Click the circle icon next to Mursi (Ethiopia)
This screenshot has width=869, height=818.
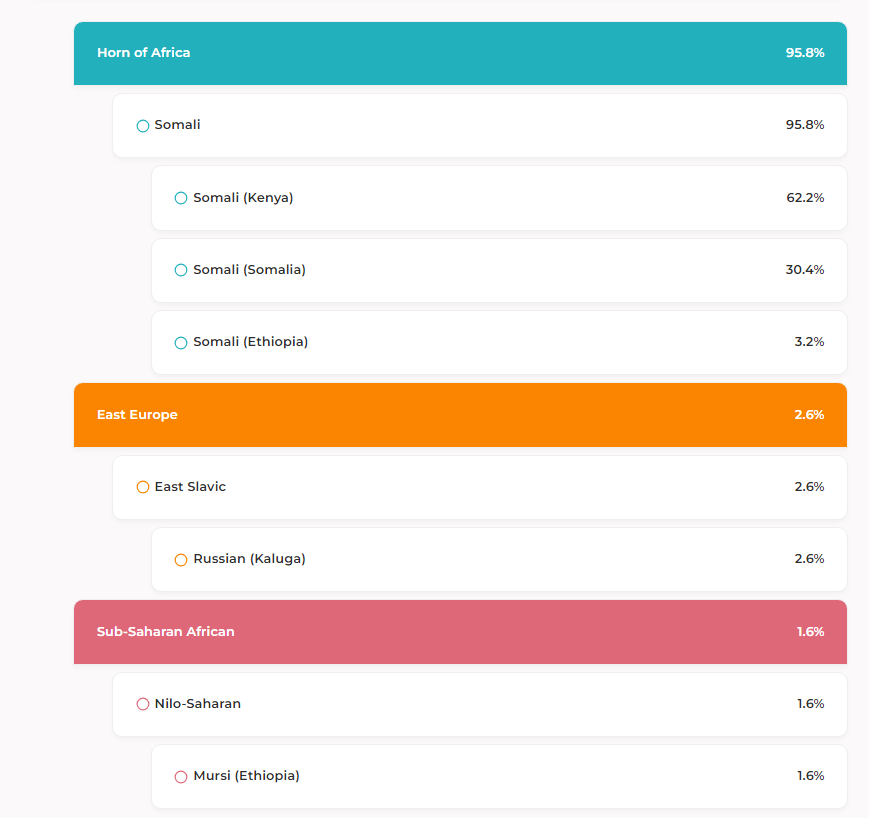coord(181,777)
